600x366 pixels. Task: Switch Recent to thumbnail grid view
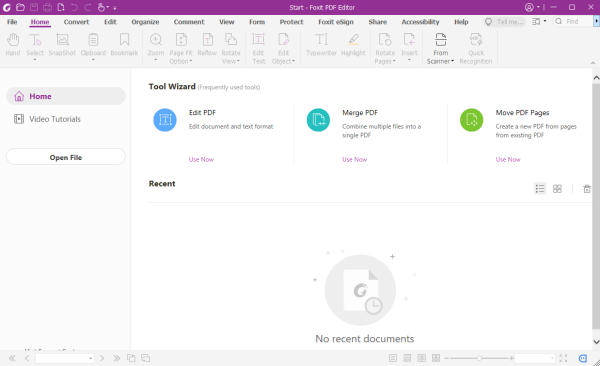point(557,189)
